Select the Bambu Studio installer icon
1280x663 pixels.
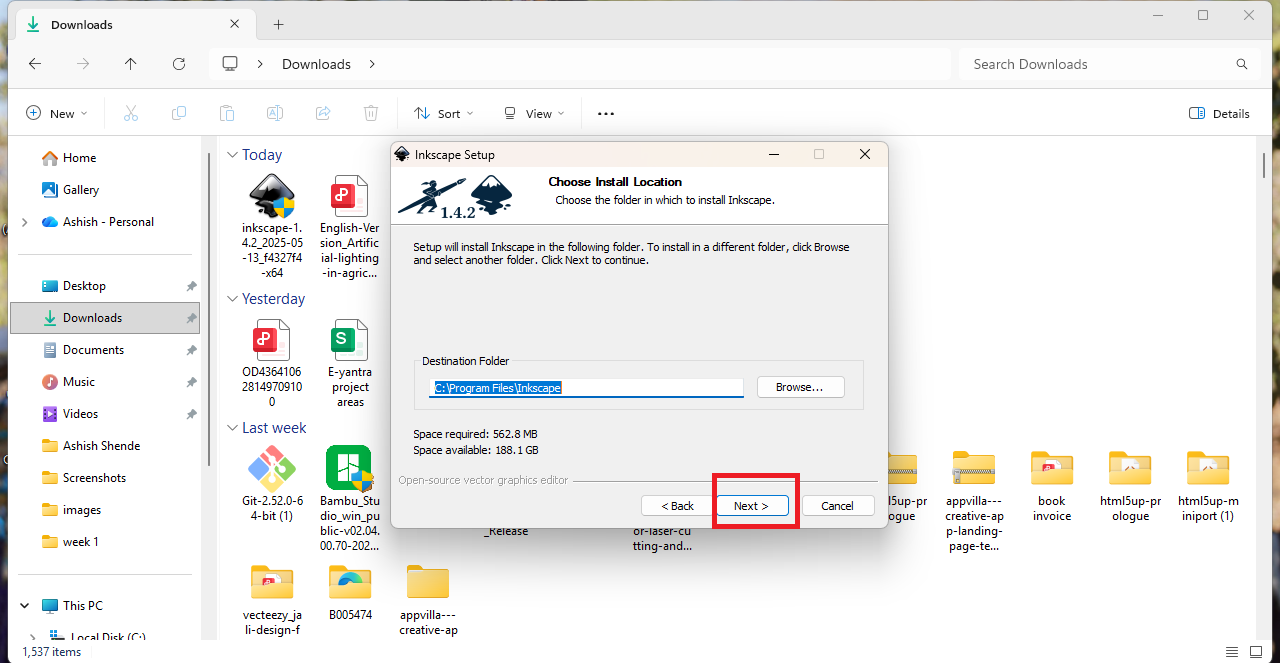click(x=348, y=468)
